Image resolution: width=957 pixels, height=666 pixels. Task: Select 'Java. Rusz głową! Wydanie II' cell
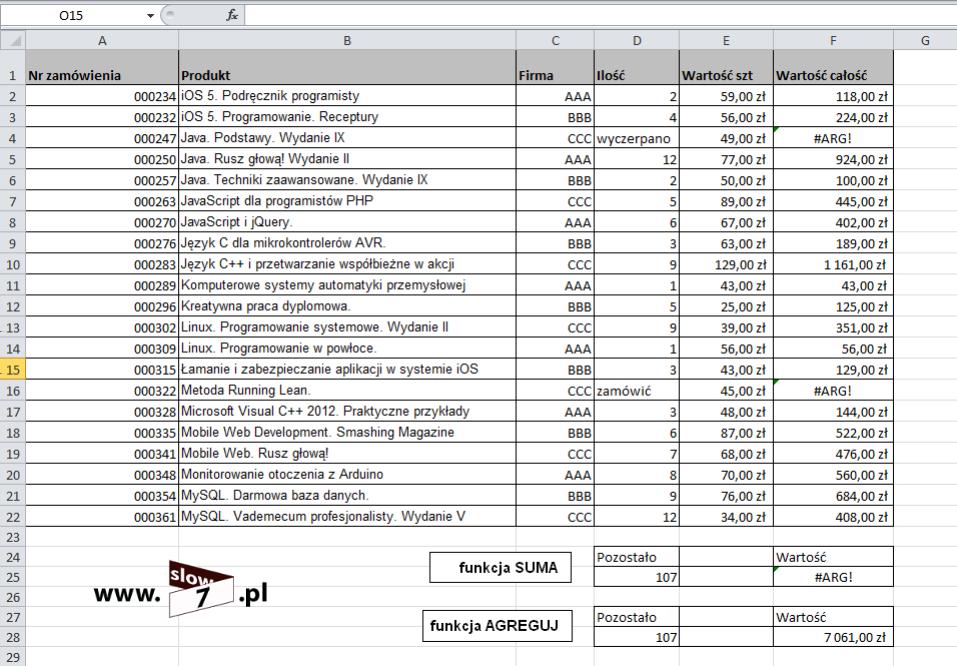[x=347, y=159]
